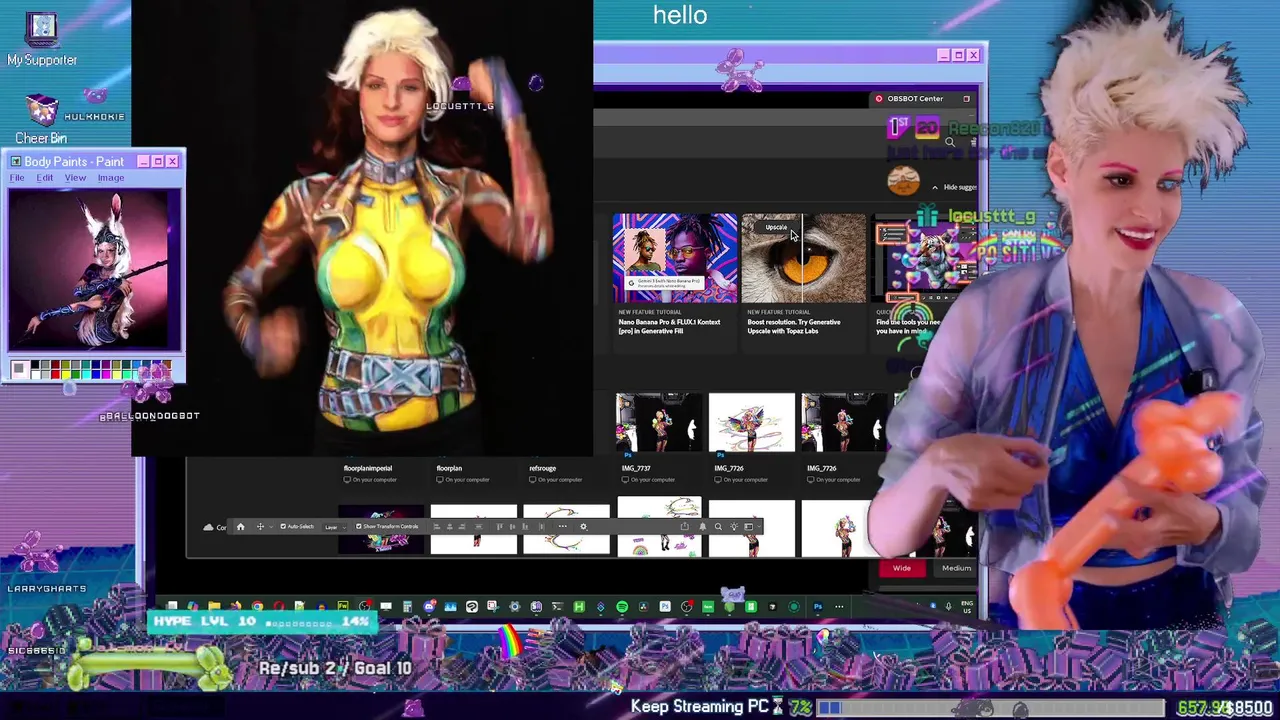This screenshot has height=720, width=1280.
Task: Open recent file floorplanimperial
Action: (x=368, y=468)
